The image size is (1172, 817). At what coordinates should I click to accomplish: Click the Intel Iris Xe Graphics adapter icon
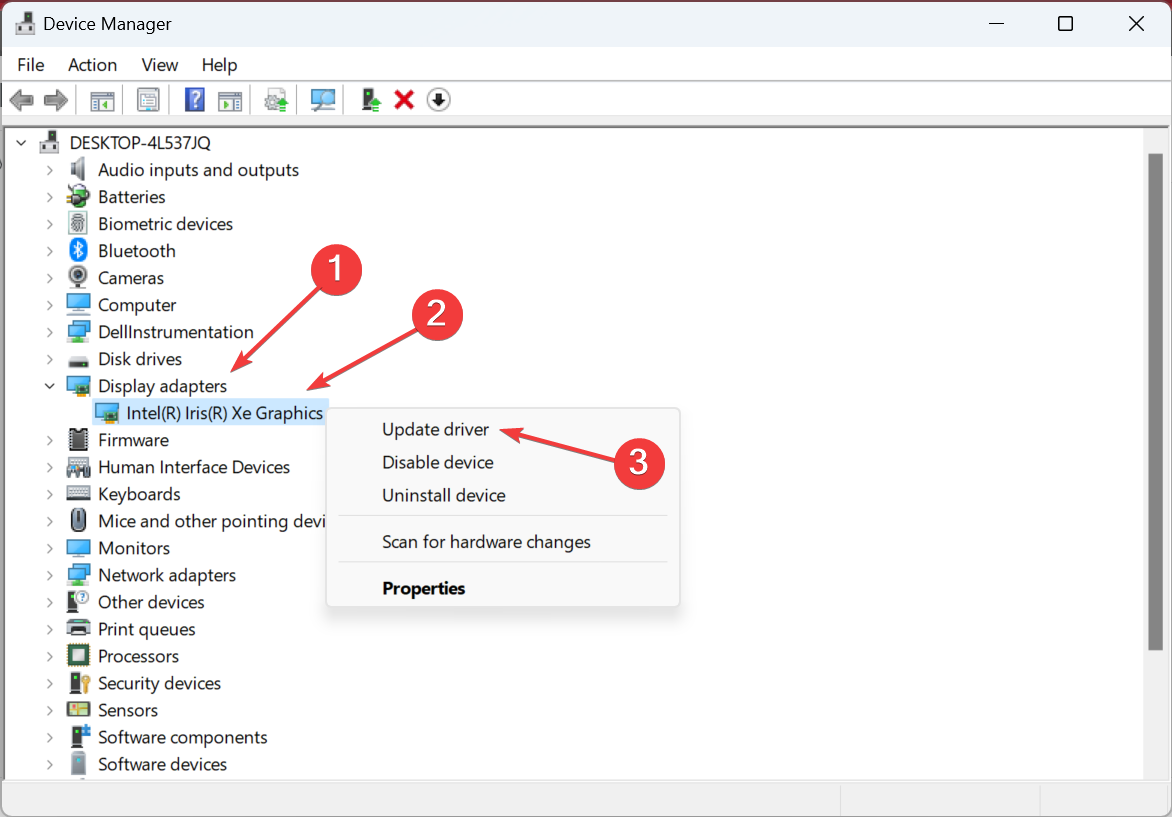(x=107, y=413)
